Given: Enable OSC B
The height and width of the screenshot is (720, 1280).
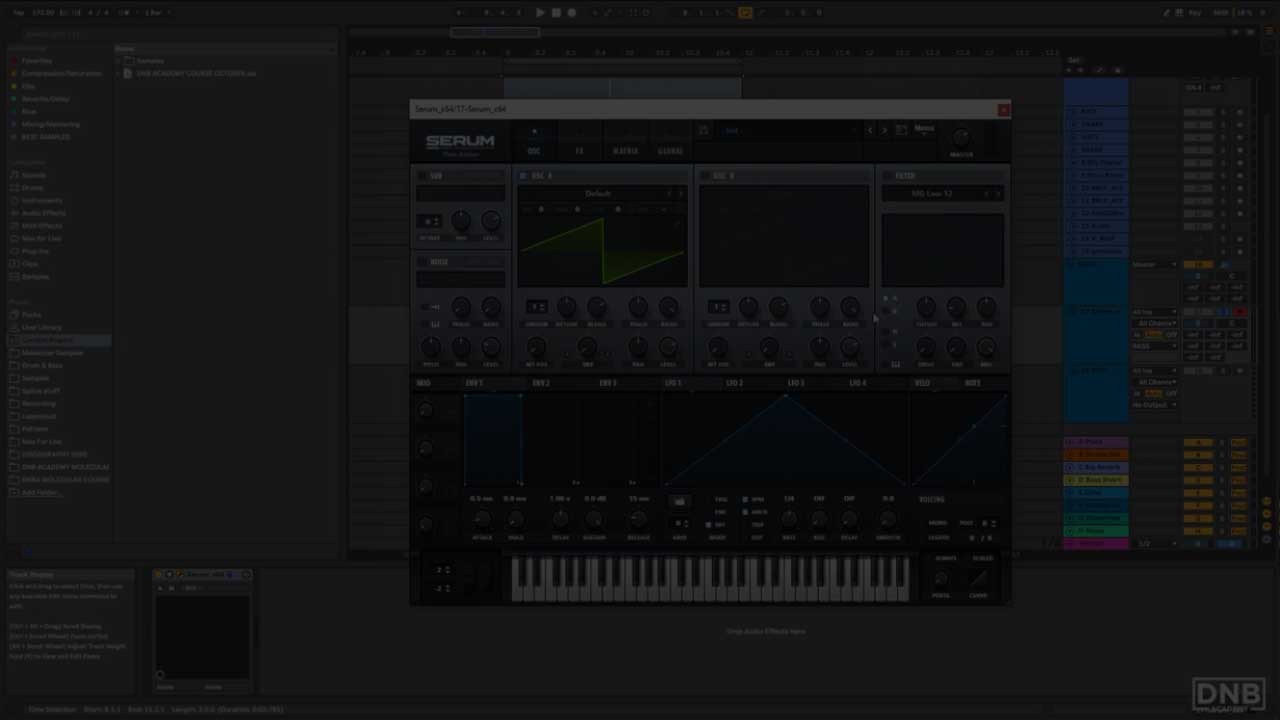Looking at the screenshot, I should point(705,176).
